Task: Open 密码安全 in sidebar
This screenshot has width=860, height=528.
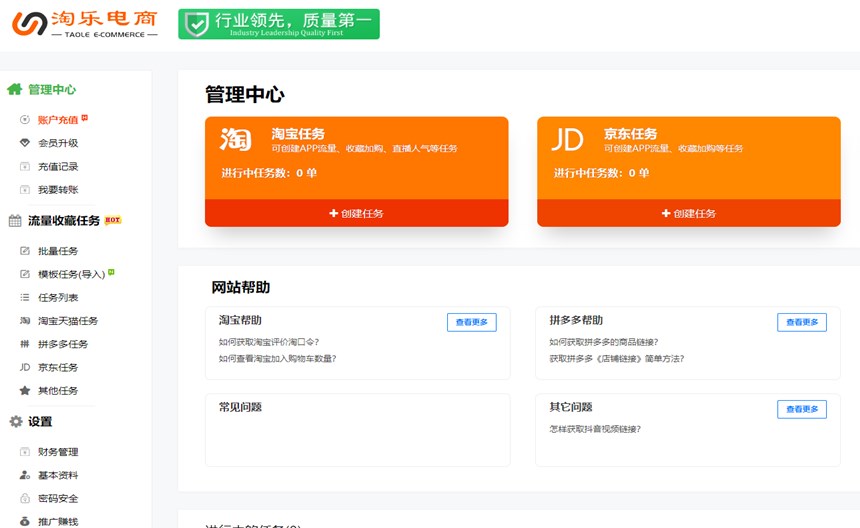Action: click(x=58, y=499)
